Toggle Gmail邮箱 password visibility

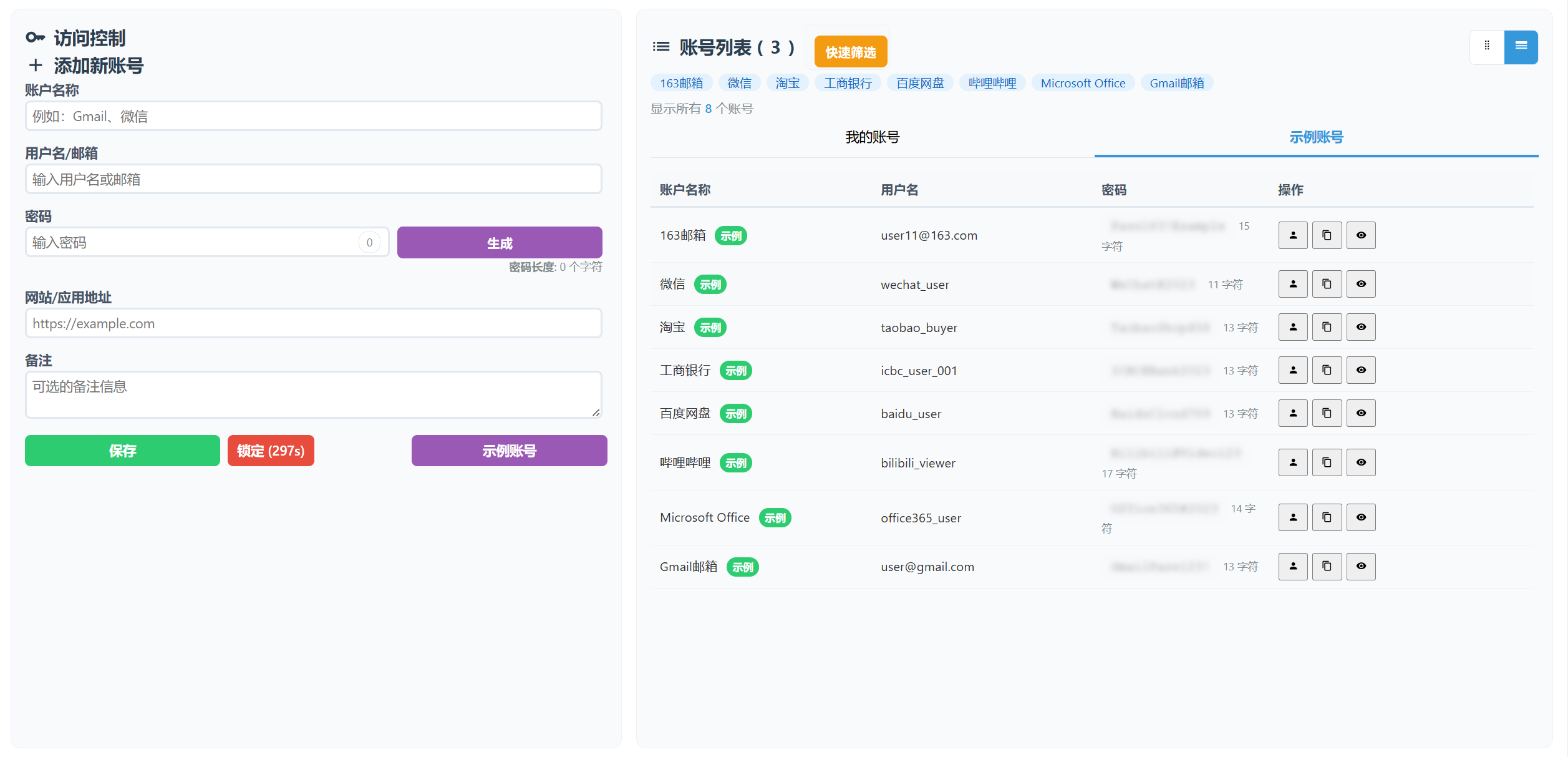tap(1361, 566)
